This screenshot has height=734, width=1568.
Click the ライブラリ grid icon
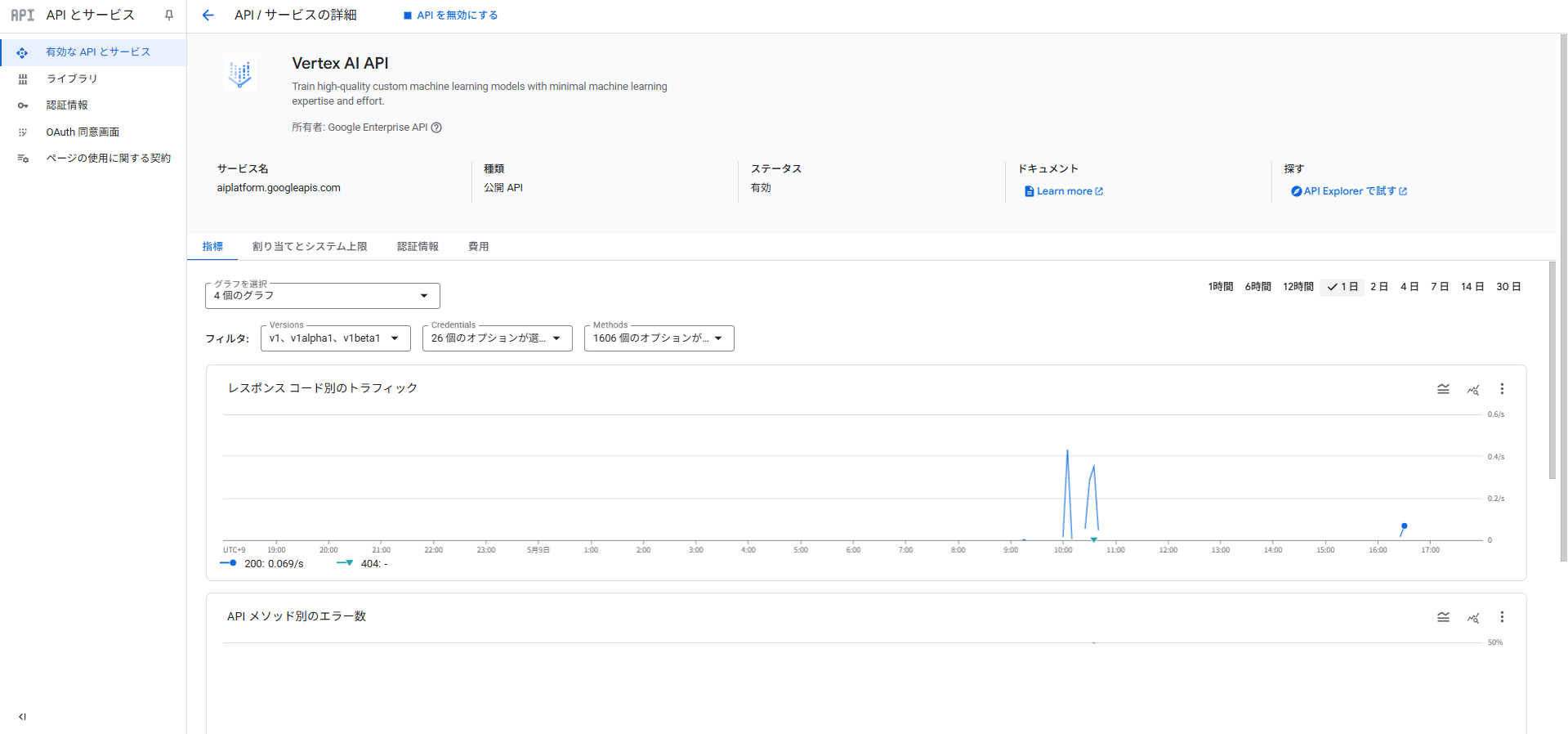[x=23, y=79]
